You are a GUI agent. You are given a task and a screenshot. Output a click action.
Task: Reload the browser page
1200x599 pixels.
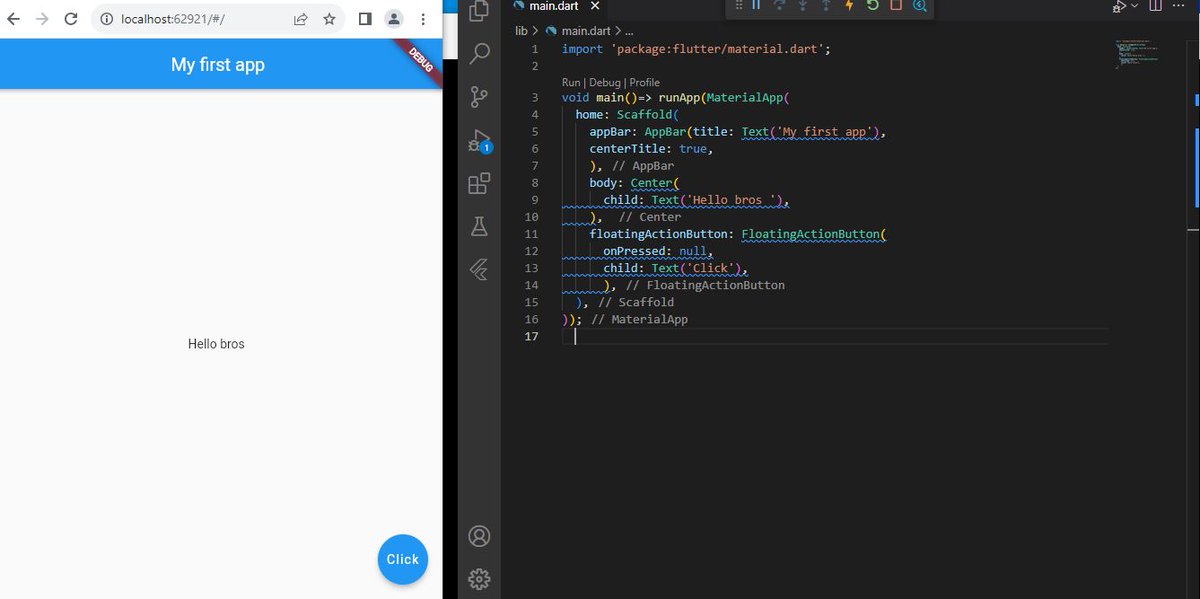tap(71, 19)
